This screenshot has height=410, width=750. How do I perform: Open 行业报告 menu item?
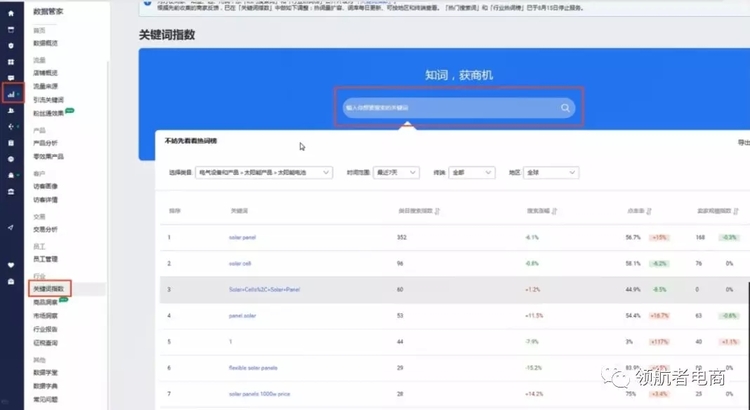click(x=45, y=329)
